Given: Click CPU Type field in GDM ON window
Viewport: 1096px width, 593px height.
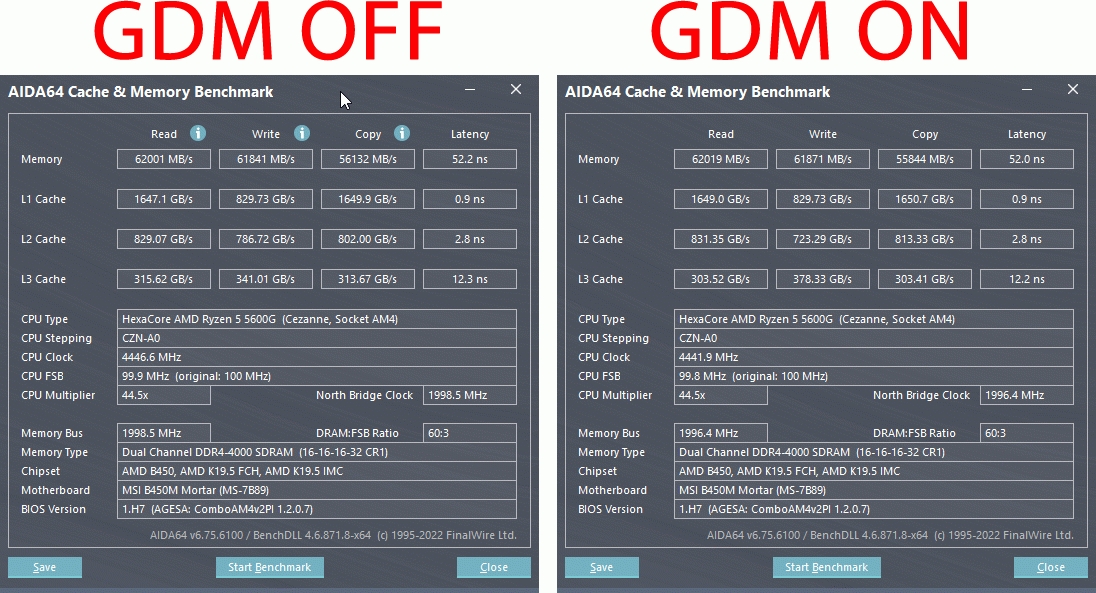Looking at the screenshot, I should tap(874, 319).
